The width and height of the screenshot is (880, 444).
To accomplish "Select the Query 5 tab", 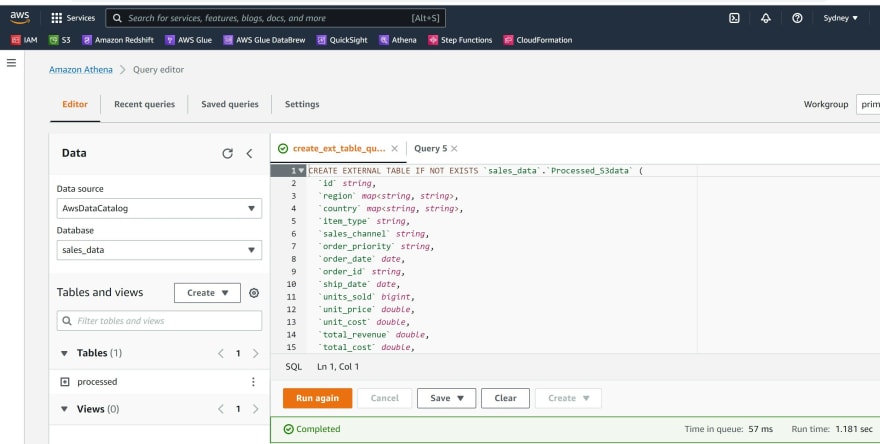I will (430, 148).
